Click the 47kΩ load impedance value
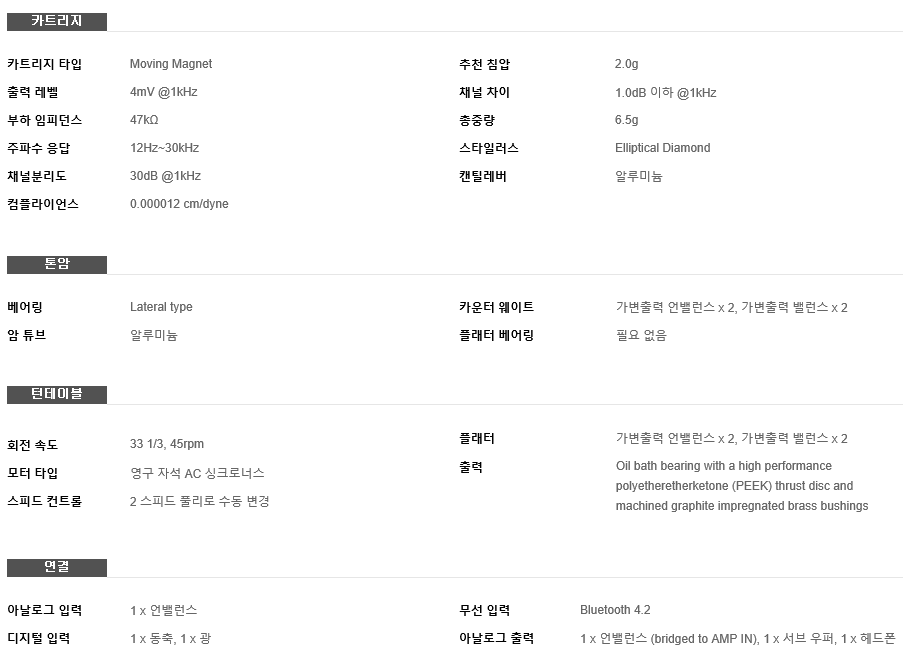This screenshot has height=672, width=914. [144, 120]
